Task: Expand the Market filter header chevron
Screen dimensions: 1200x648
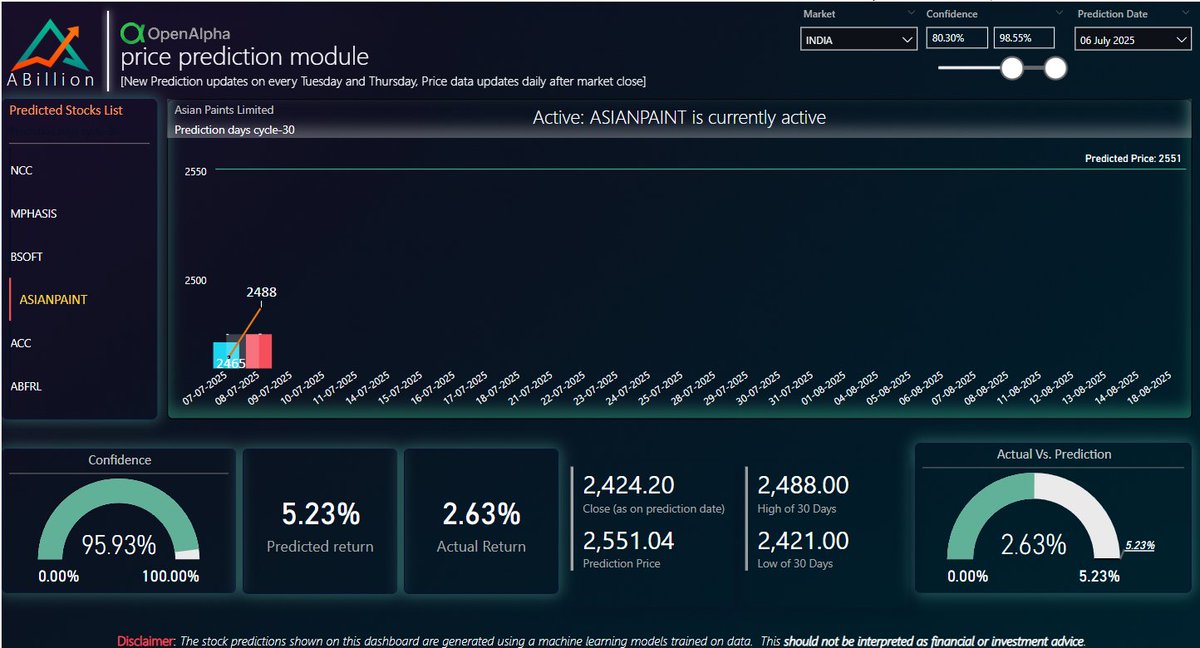Action: [x=909, y=12]
